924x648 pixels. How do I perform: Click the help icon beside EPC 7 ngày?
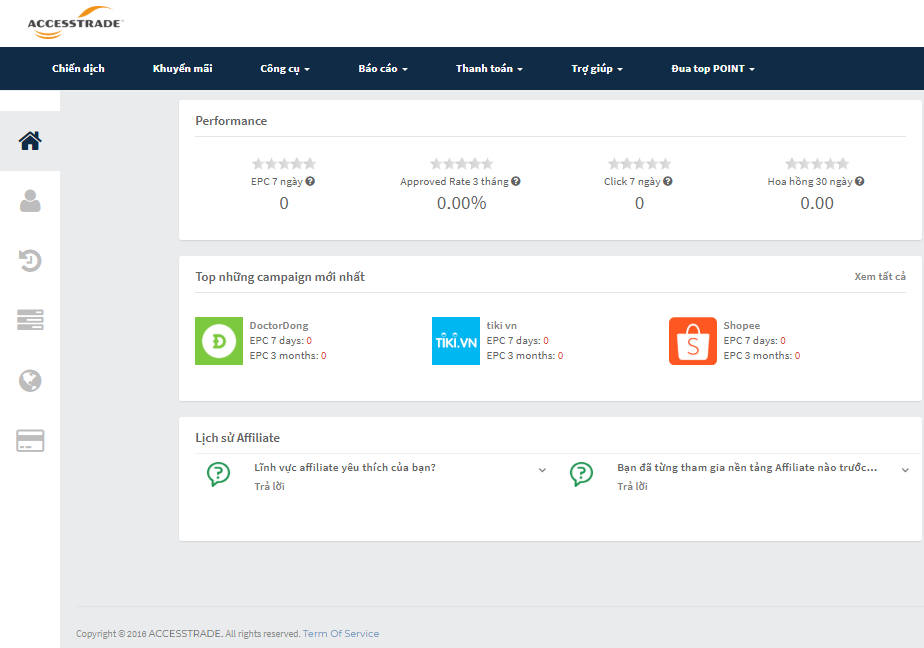310,182
